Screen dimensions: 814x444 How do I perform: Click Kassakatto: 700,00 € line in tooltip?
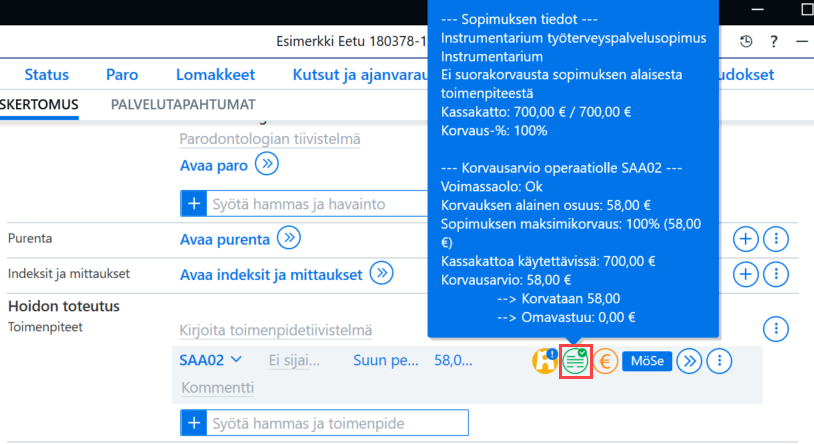[536, 112]
